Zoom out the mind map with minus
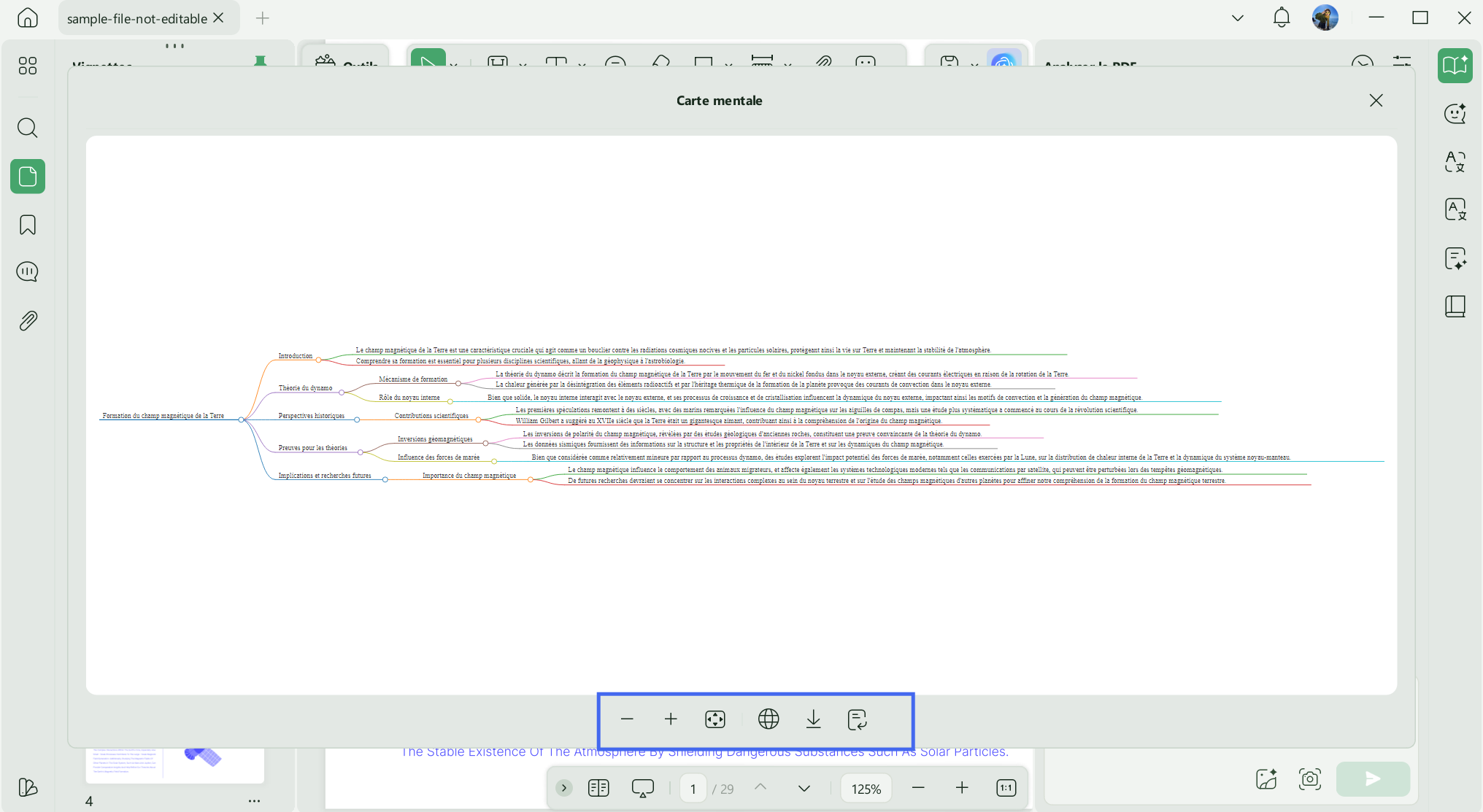 point(627,719)
